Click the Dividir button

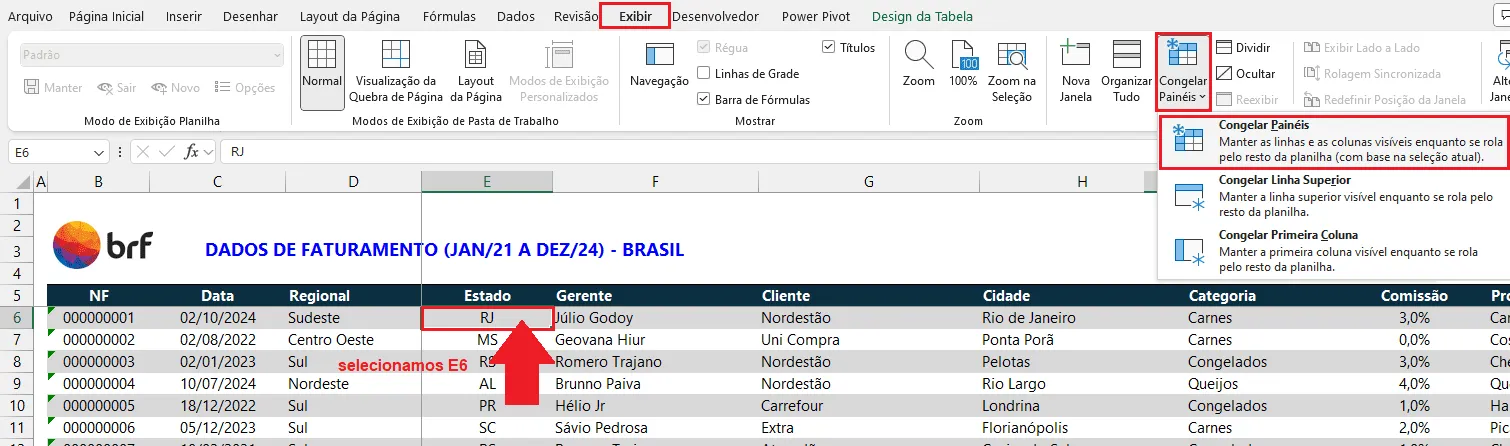coord(1243,47)
